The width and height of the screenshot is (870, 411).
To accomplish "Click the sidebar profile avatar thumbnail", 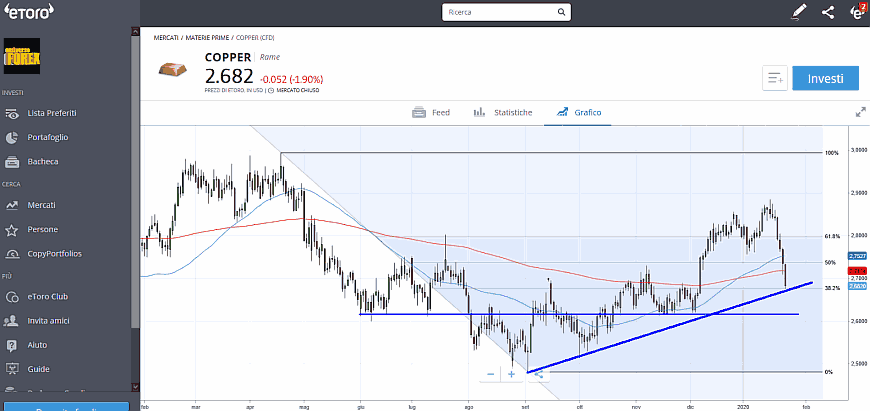I will [23, 57].
